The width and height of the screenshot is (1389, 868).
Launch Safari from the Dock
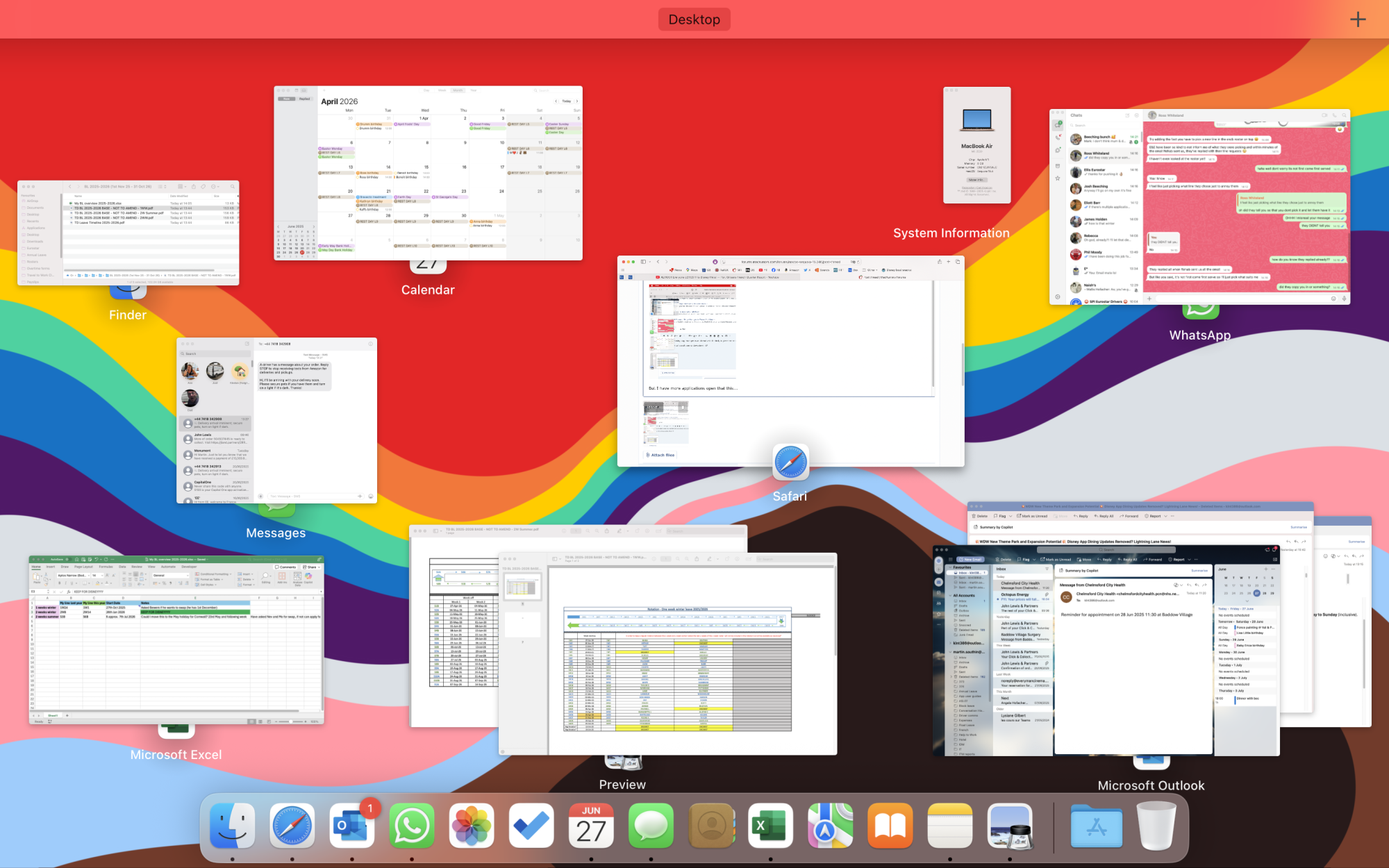(x=292, y=826)
